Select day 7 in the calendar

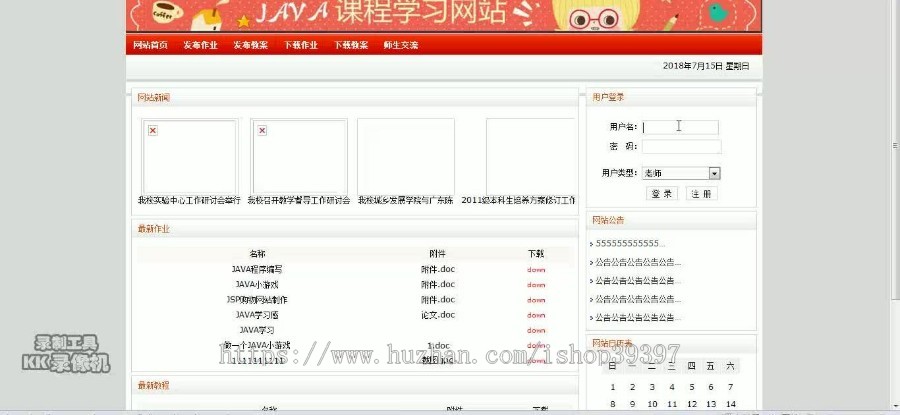click(730, 387)
